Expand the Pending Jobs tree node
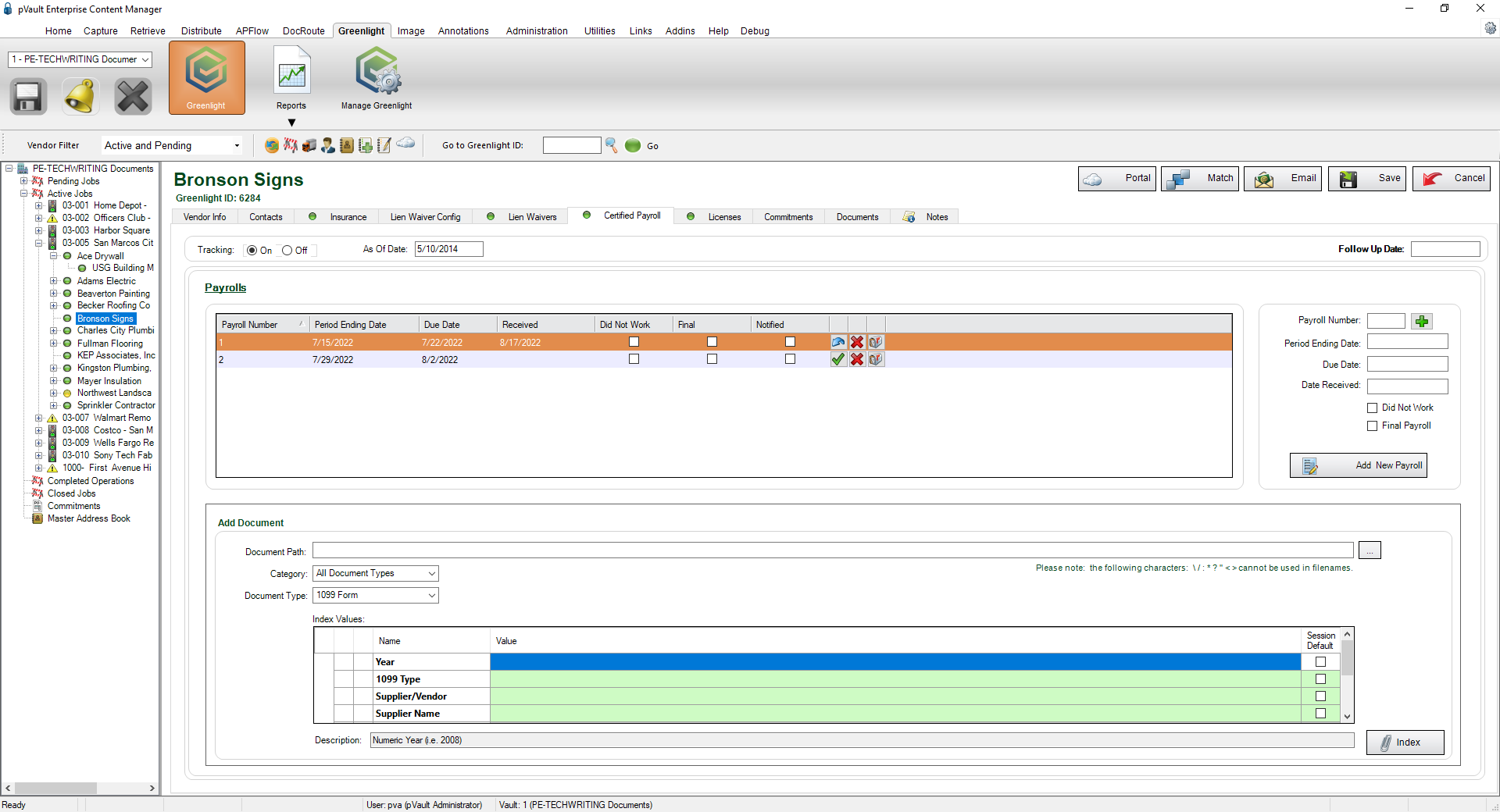1500x812 pixels. (x=23, y=181)
